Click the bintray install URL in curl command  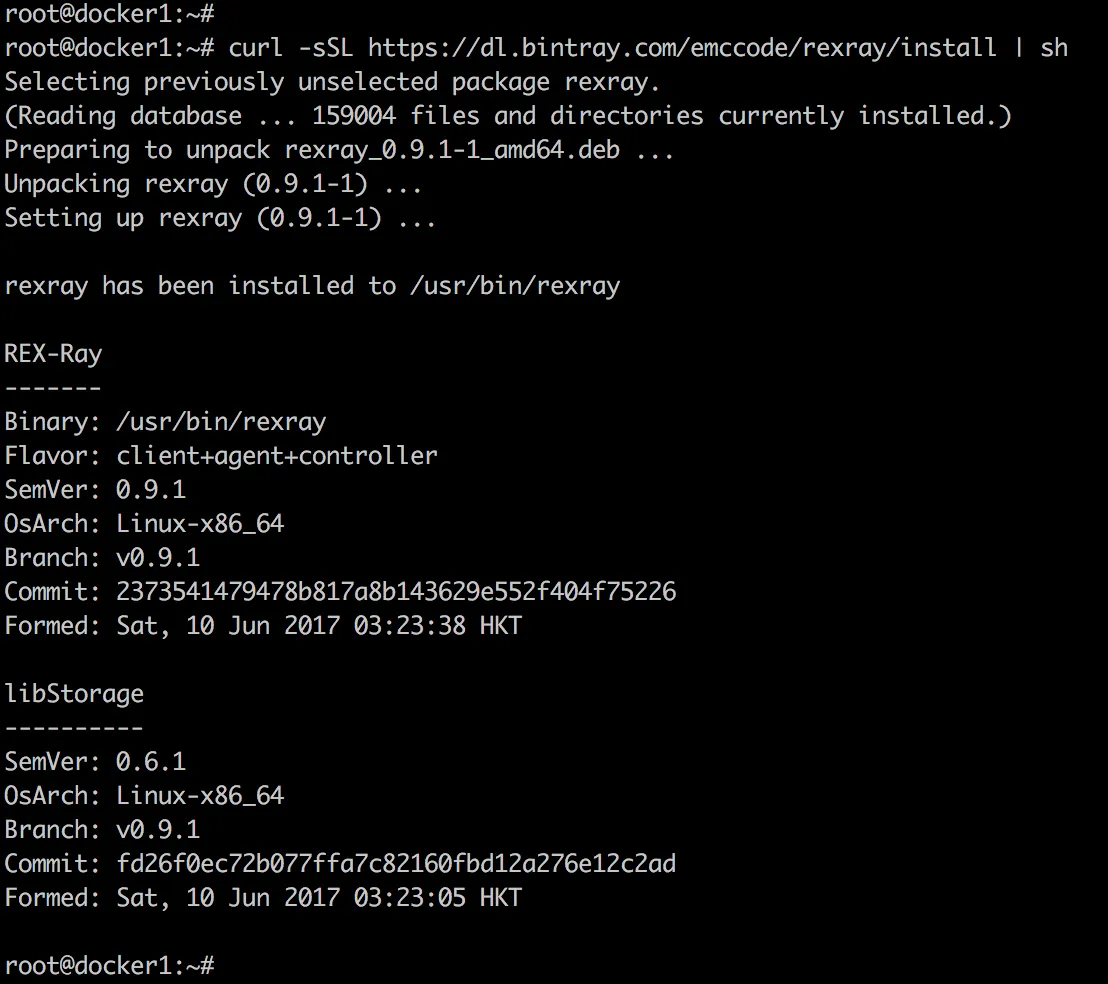[x=682, y=47]
